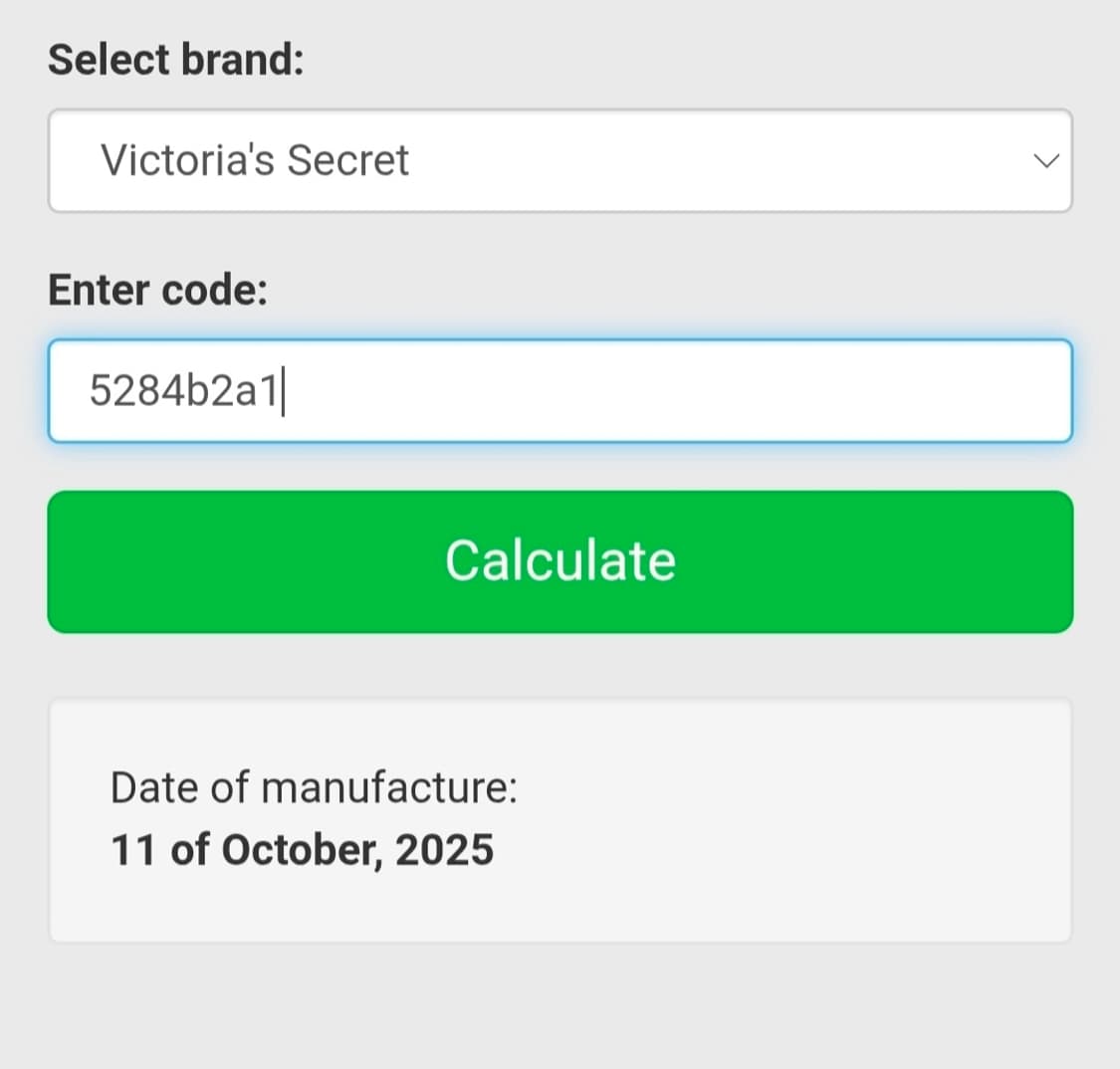1120x1069 pixels.
Task: Click the word "manufacture:" in result panel
Action: pos(390,787)
